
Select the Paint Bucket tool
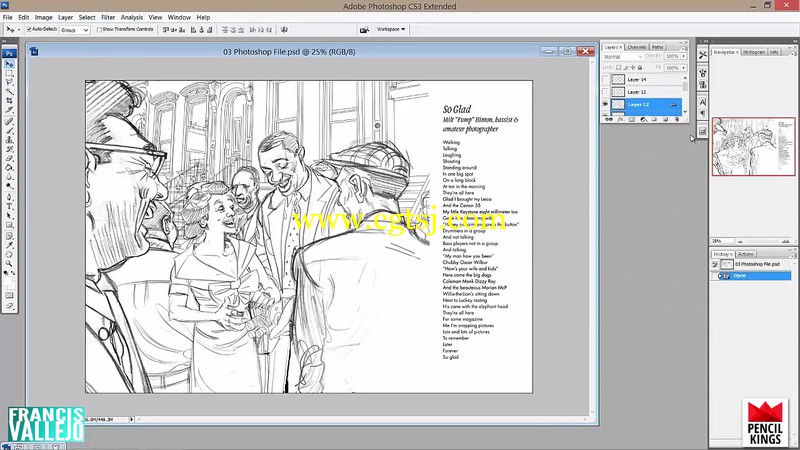pos(9,167)
